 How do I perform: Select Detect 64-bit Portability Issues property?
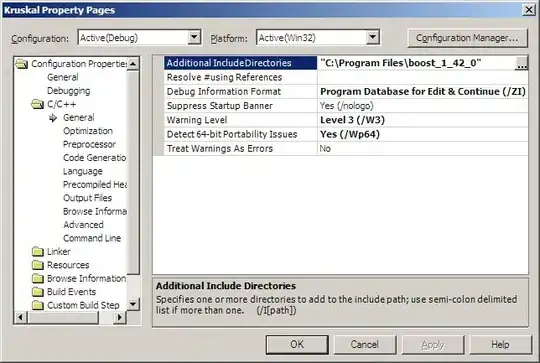coord(240,134)
